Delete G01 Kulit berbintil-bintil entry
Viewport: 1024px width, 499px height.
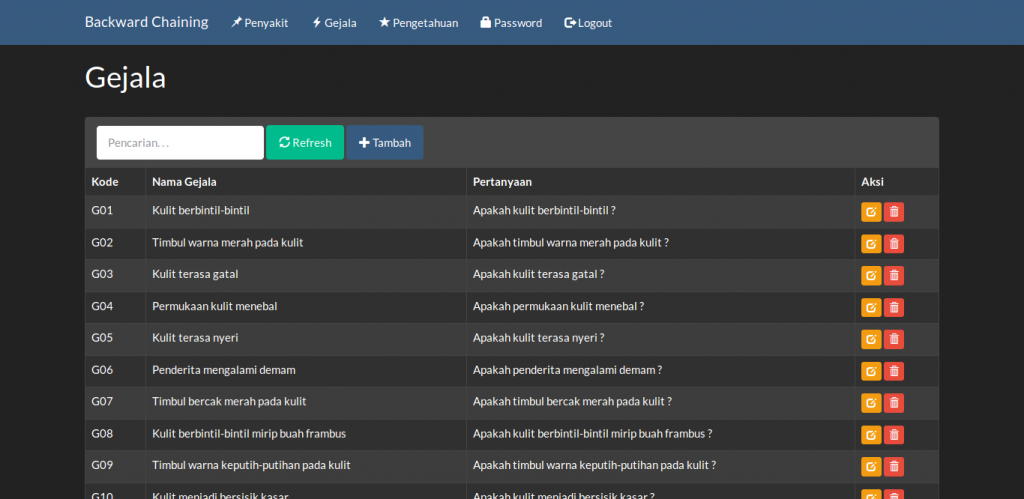894,212
